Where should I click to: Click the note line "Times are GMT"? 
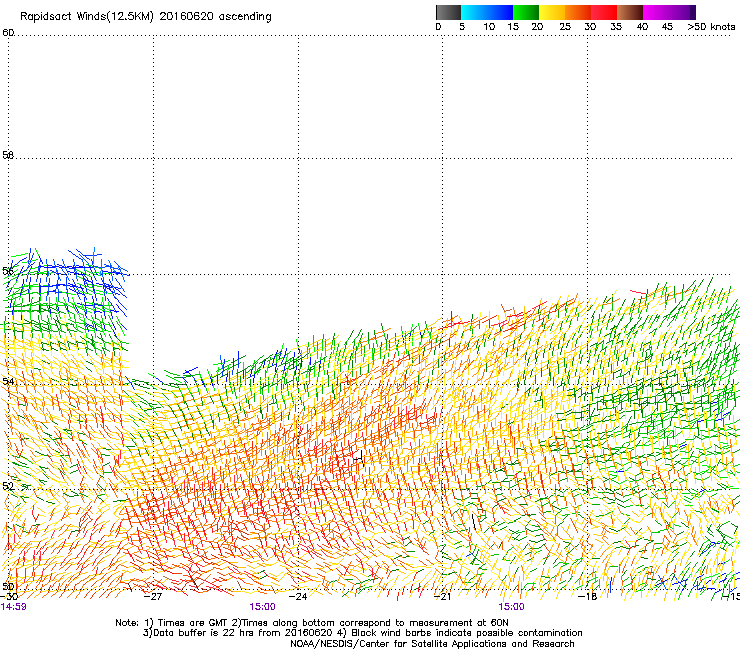(193, 623)
